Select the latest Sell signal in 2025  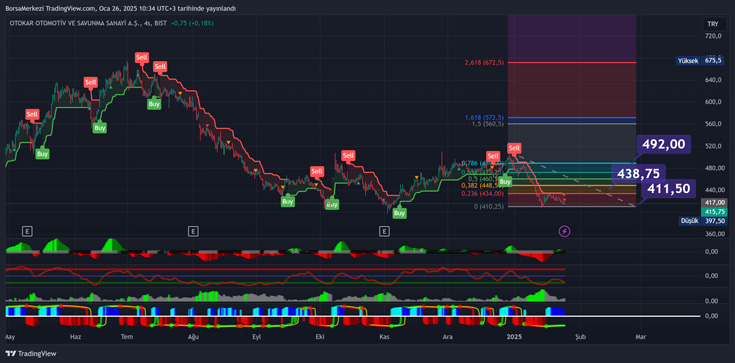point(515,148)
